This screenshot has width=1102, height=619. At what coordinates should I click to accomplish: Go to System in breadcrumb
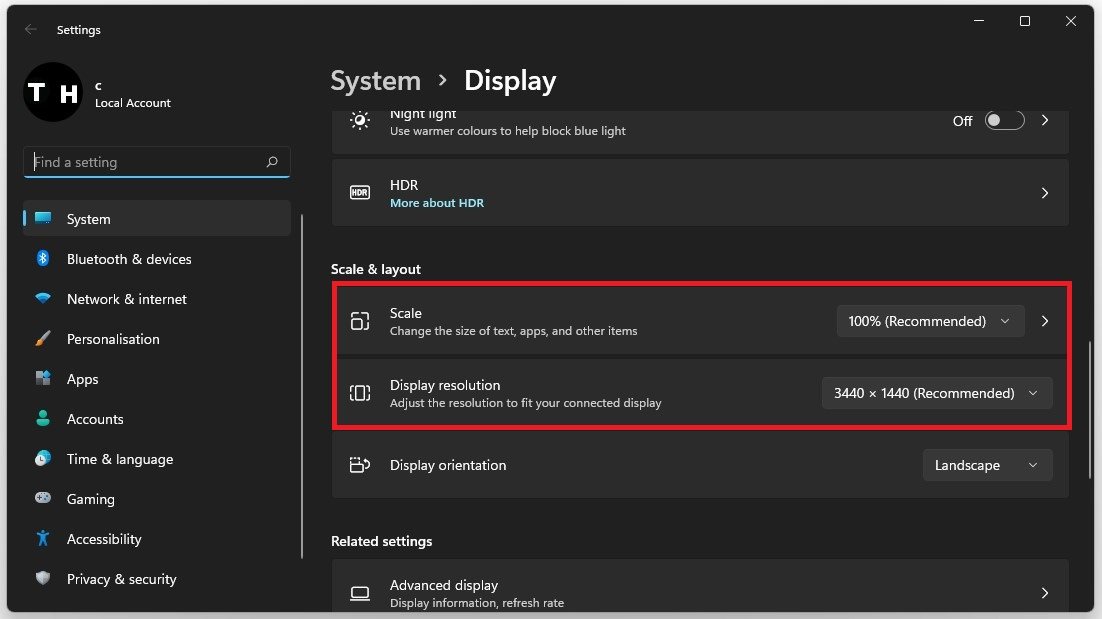(375, 81)
